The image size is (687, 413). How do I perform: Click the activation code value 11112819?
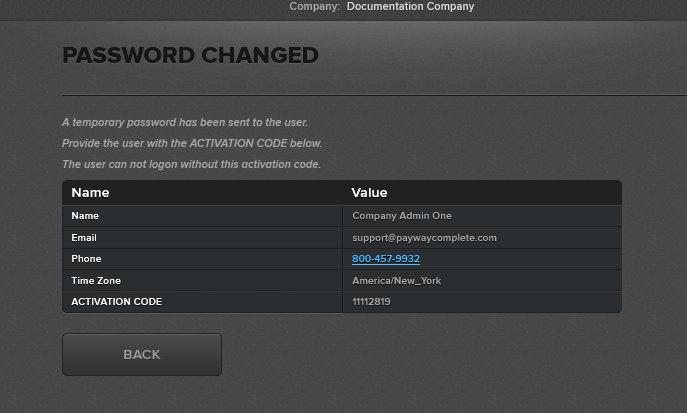point(371,301)
